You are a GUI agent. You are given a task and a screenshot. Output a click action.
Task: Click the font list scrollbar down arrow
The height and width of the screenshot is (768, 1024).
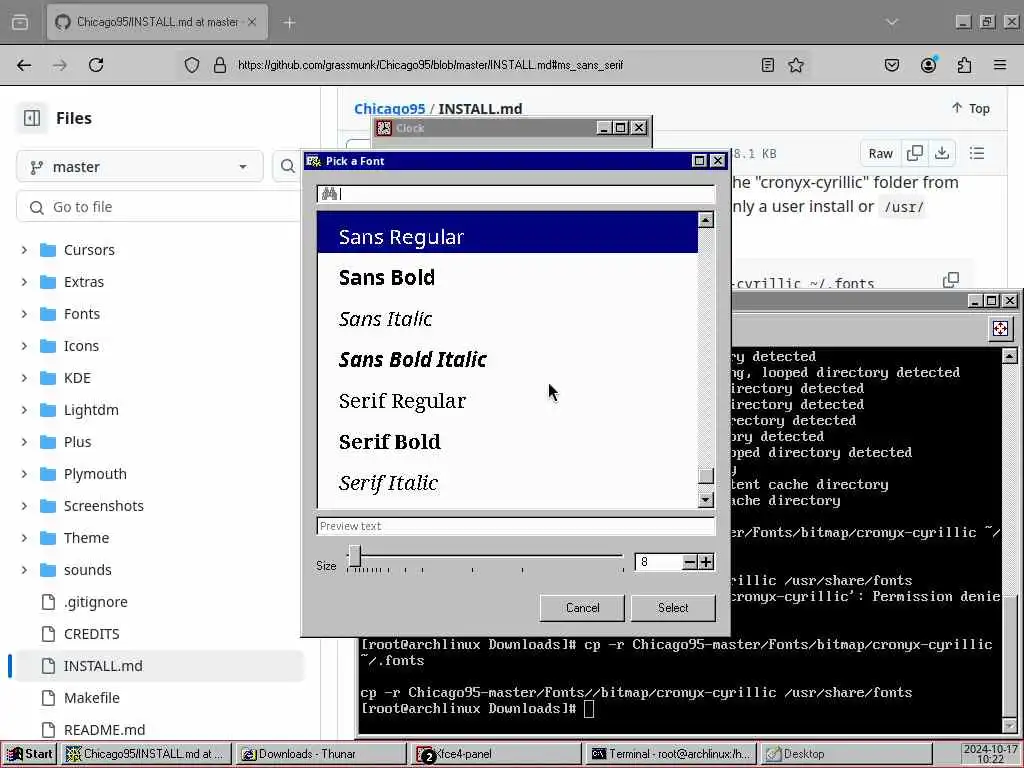click(705, 500)
